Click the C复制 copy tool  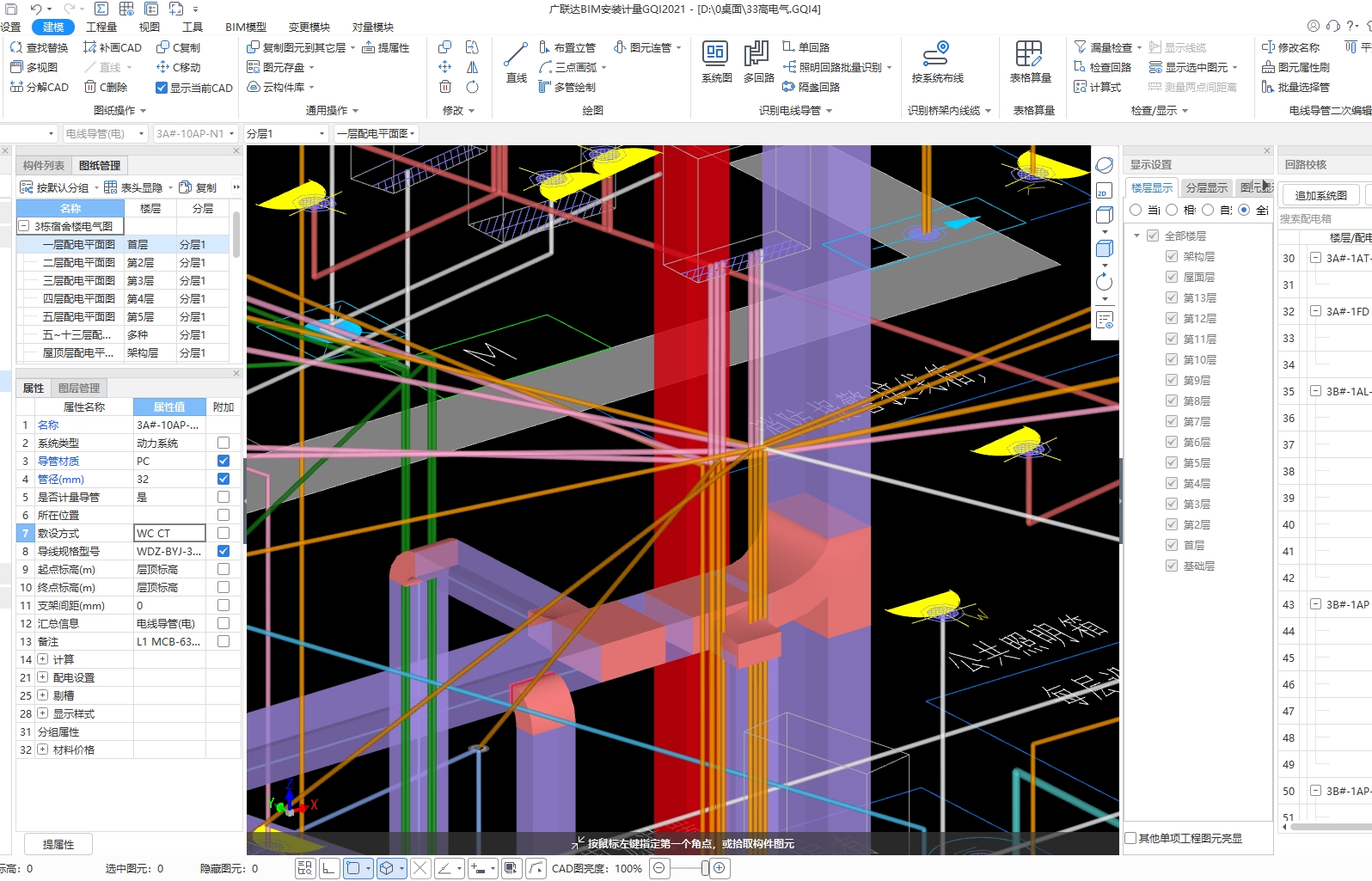[178, 47]
